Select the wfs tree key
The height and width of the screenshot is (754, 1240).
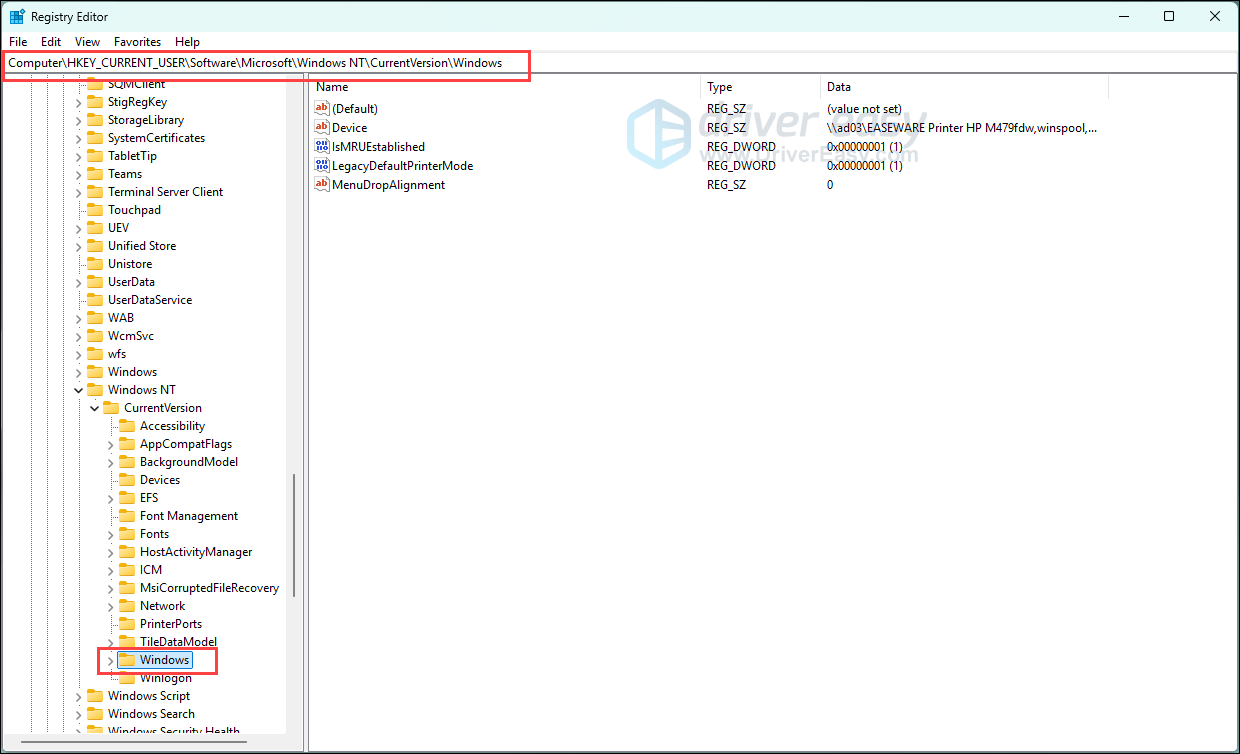pos(117,354)
